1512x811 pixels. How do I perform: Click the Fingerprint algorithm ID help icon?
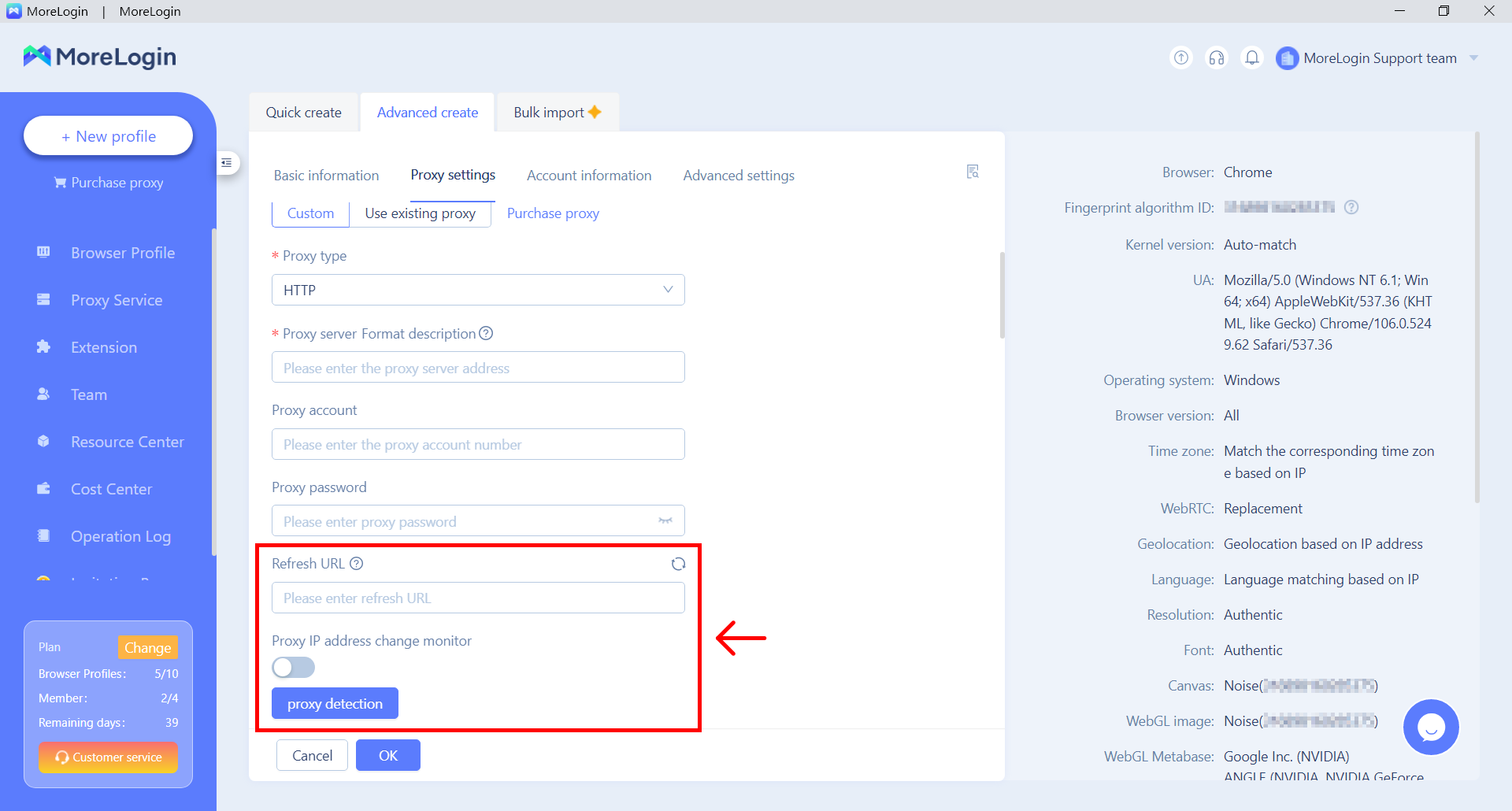pos(1351,207)
